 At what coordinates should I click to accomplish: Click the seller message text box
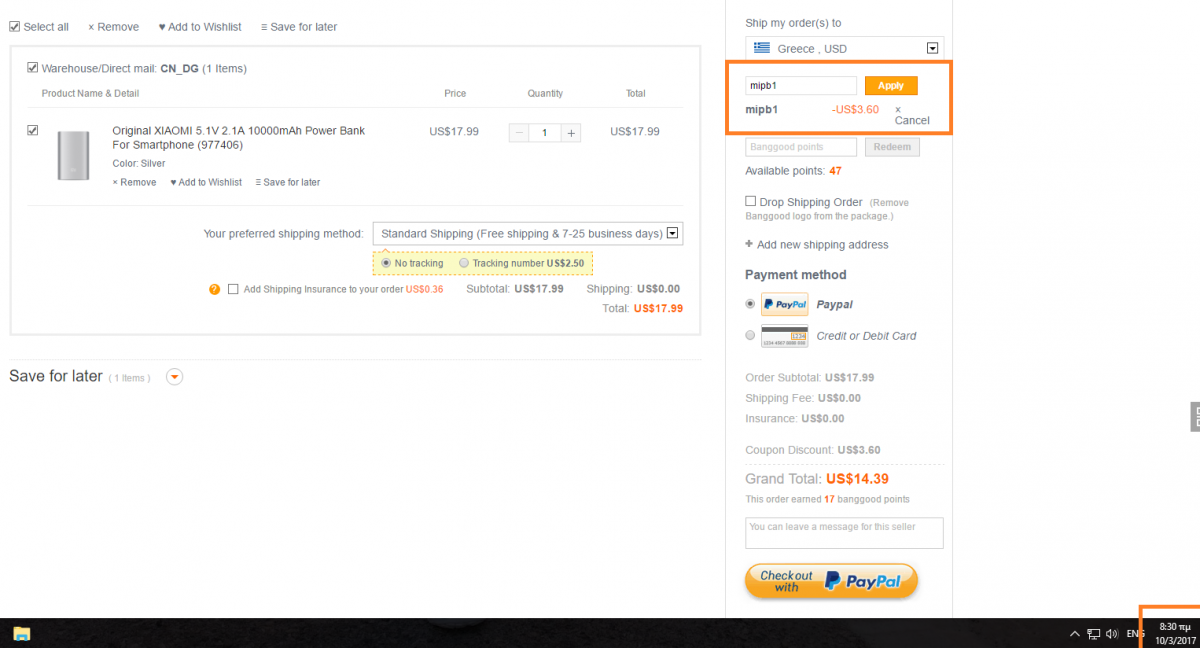(844, 532)
